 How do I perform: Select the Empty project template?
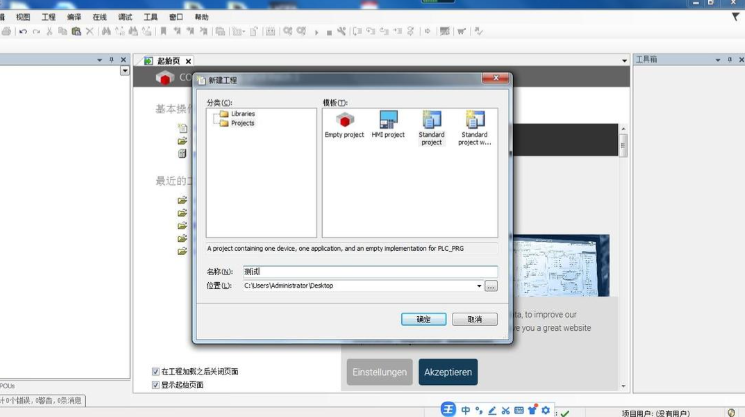point(344,124)
